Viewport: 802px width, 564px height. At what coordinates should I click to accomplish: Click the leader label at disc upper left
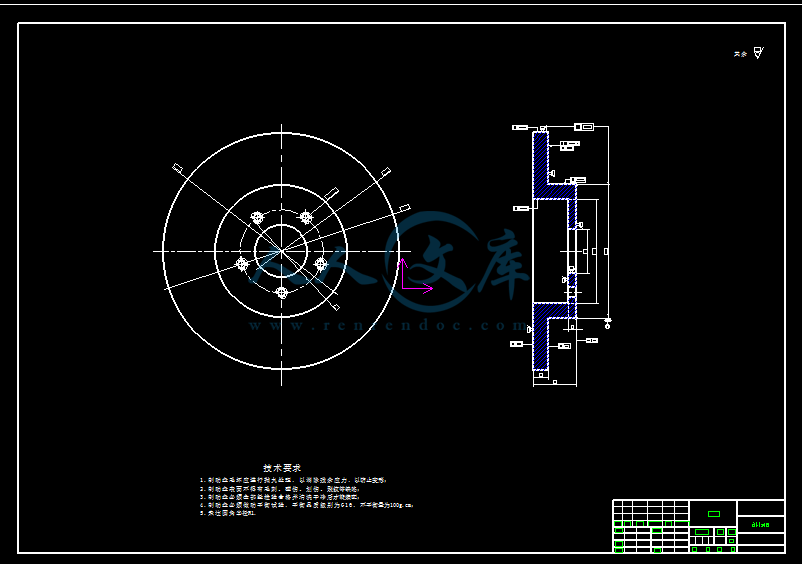click(177, 167)
